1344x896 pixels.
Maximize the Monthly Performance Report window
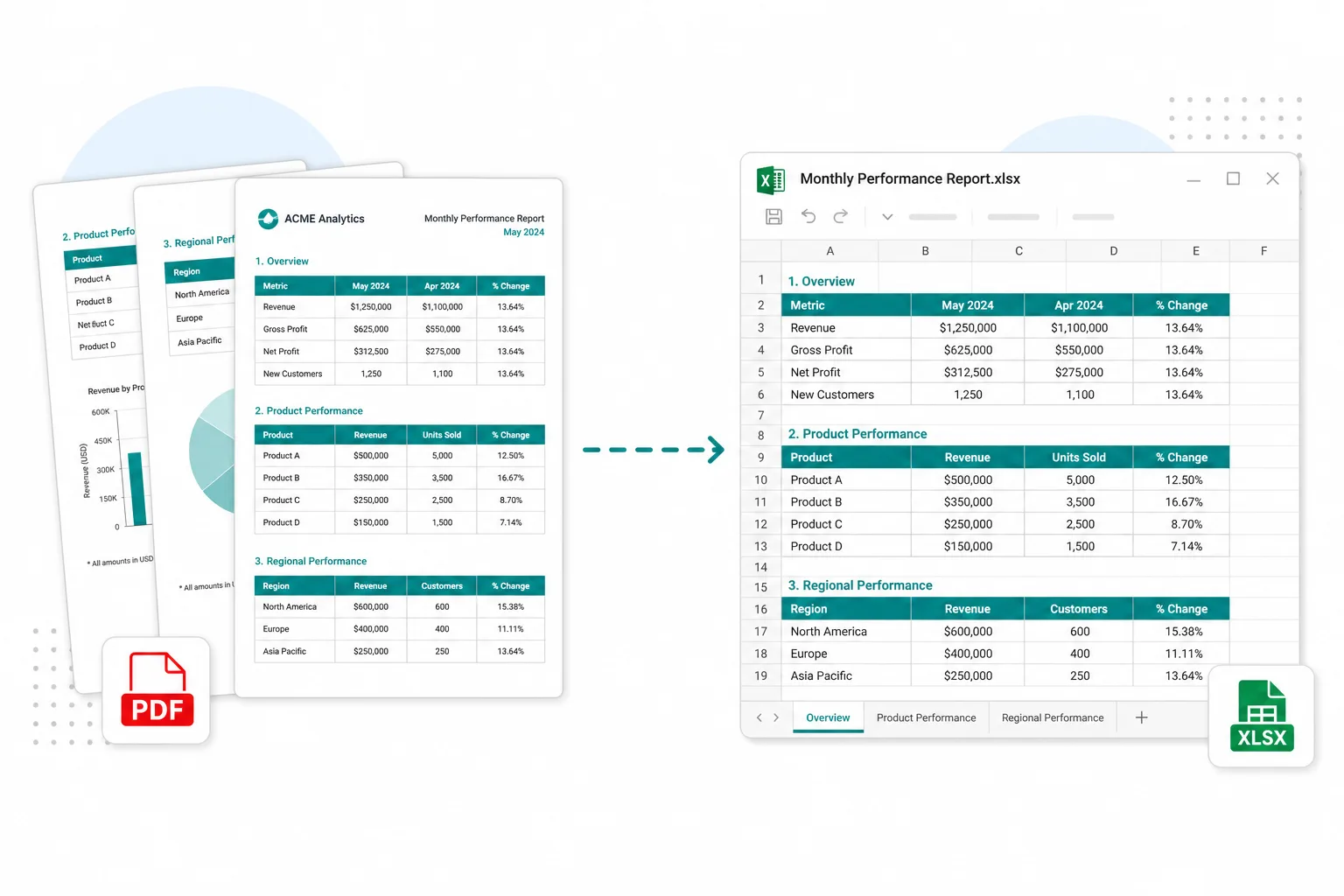(x=1233, y=178)
